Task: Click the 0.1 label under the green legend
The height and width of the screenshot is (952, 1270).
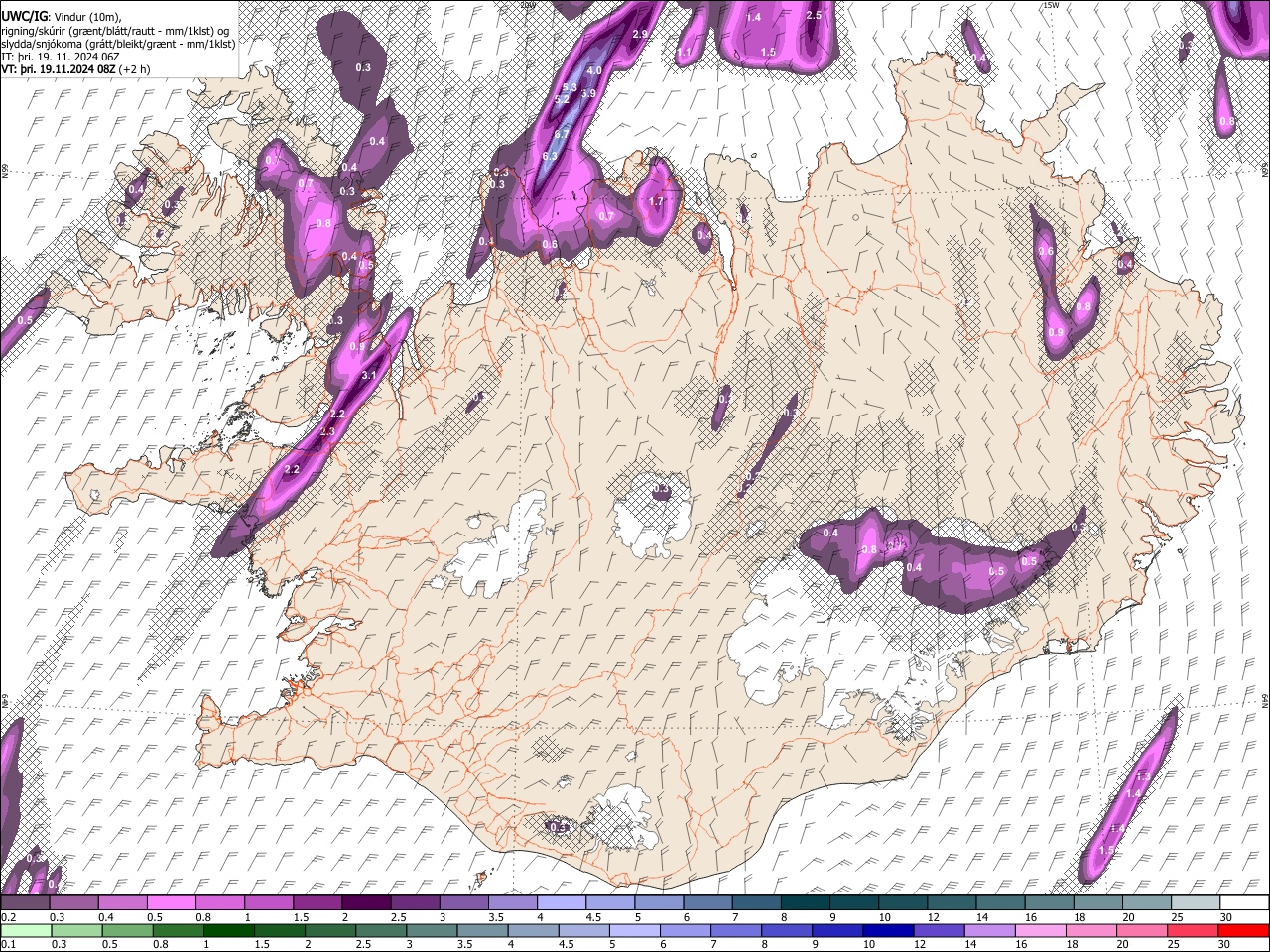Action: click(7, 944)
